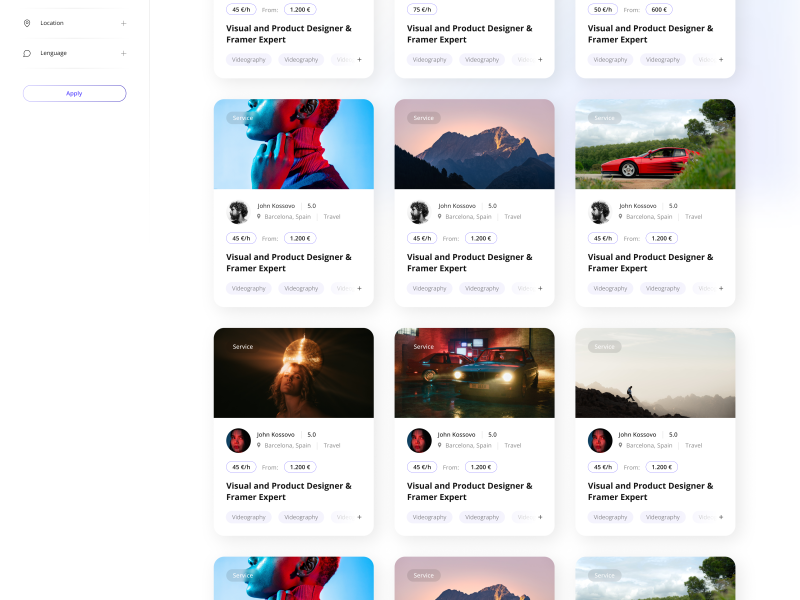Click the 50 €/h price pill
The height and width of the screenshot is (600, 800).
[x=603, y=9]
